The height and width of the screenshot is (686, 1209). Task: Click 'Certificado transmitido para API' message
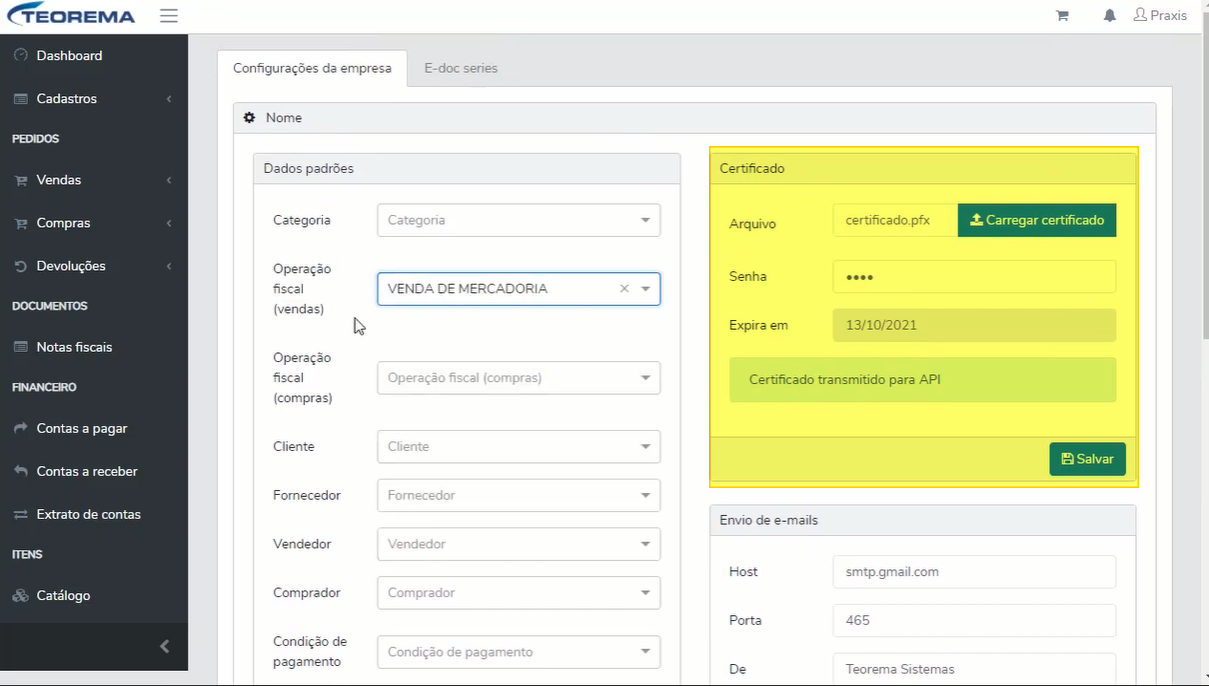click(x=923, y=380)
